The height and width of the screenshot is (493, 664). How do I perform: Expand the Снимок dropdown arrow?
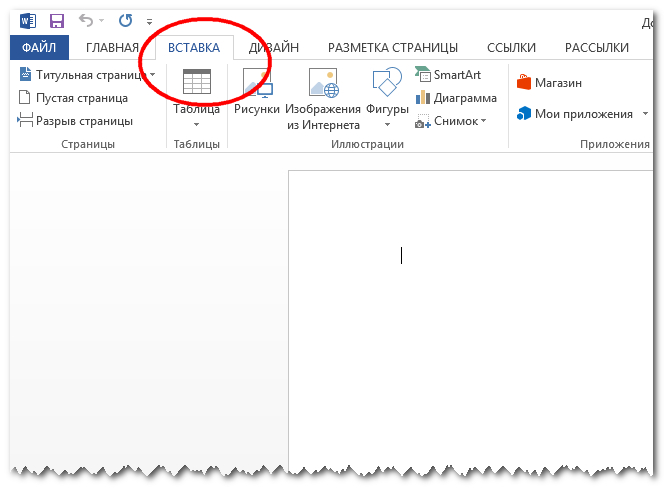483,121
